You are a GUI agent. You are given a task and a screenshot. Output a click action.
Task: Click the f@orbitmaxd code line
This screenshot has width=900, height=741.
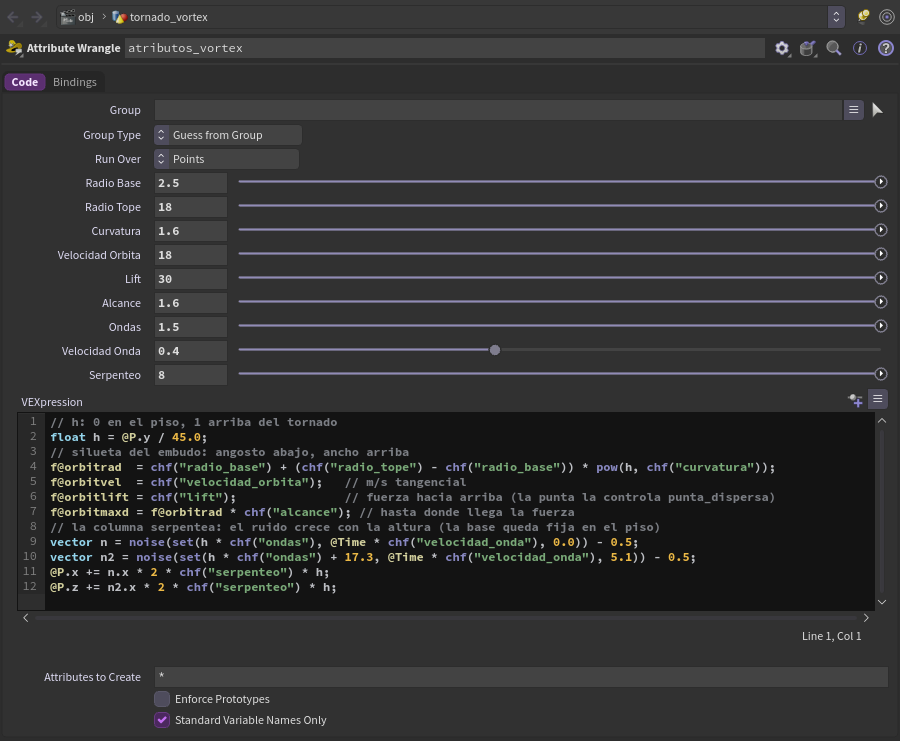pos(312,512)
